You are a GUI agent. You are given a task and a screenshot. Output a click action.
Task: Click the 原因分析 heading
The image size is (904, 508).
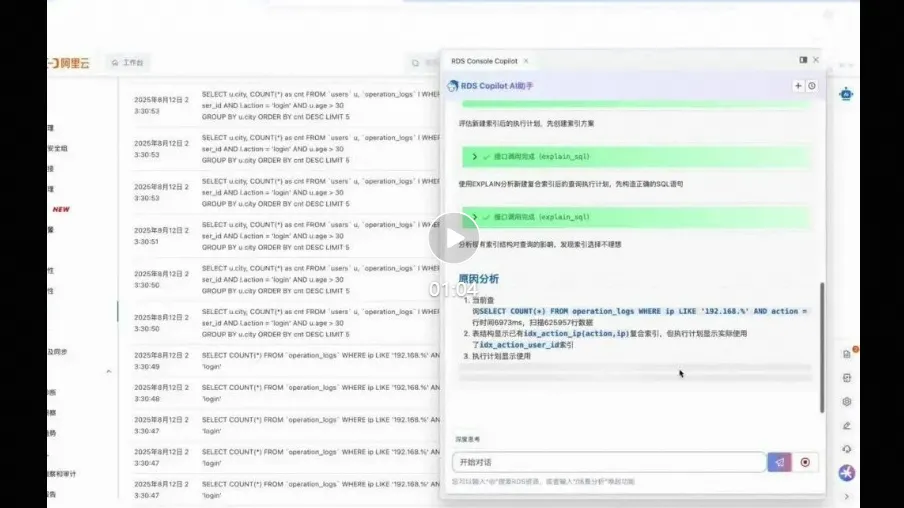[x=479, y=279]
